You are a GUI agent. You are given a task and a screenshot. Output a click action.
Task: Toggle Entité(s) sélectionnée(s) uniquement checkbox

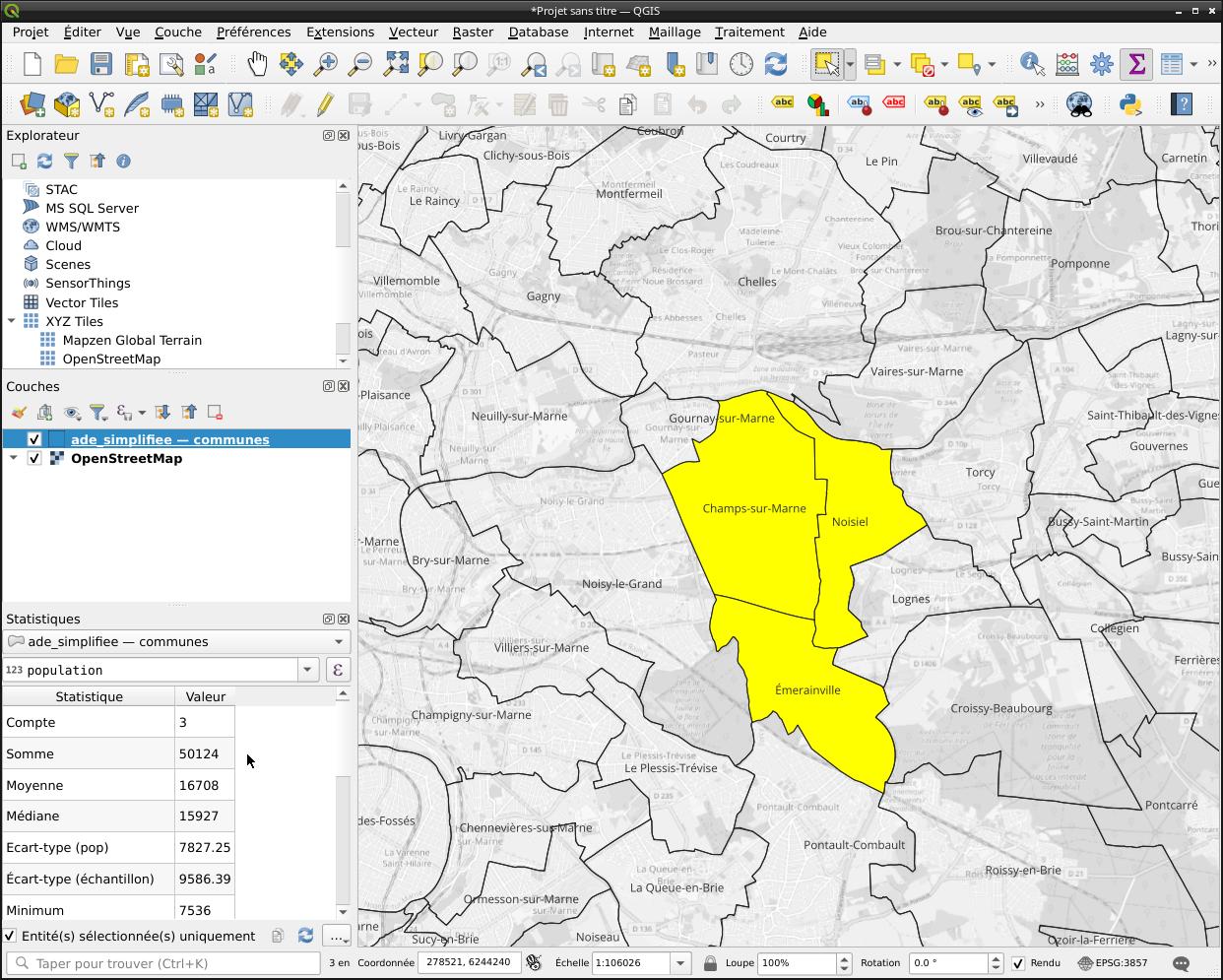[x=11, y=936]
